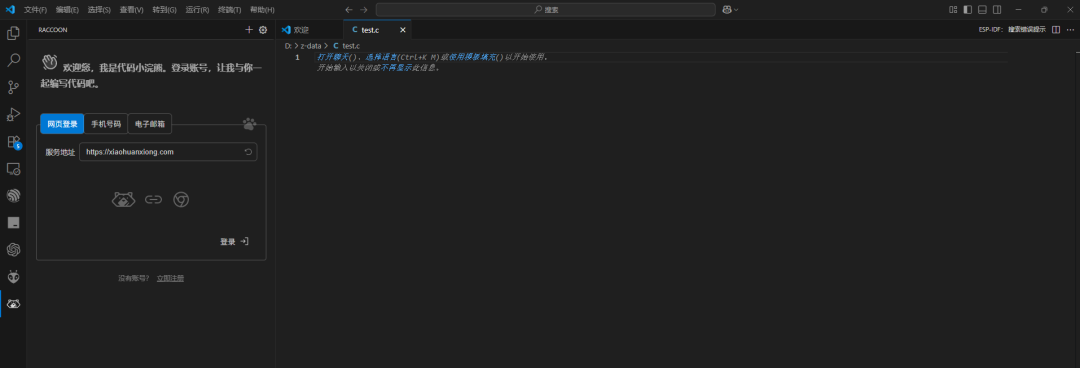Click the ESP-IDF search error hints button
1080x368 pixels.
click(1012, 30)
